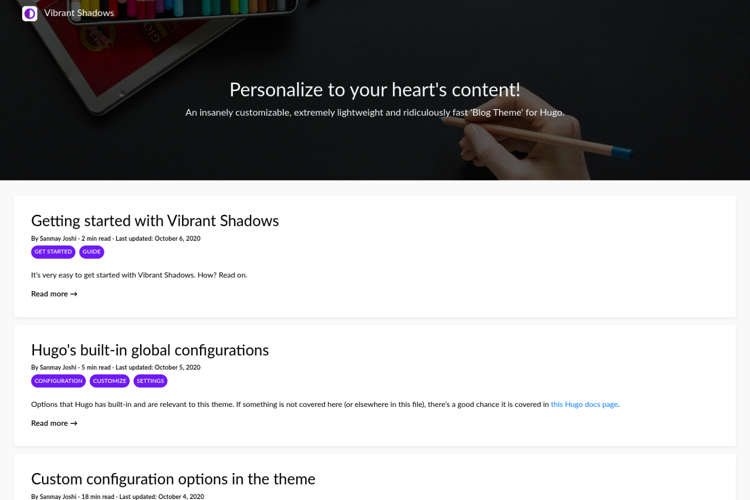Open the Vibrant Shadows site title link

click(79, 13)
